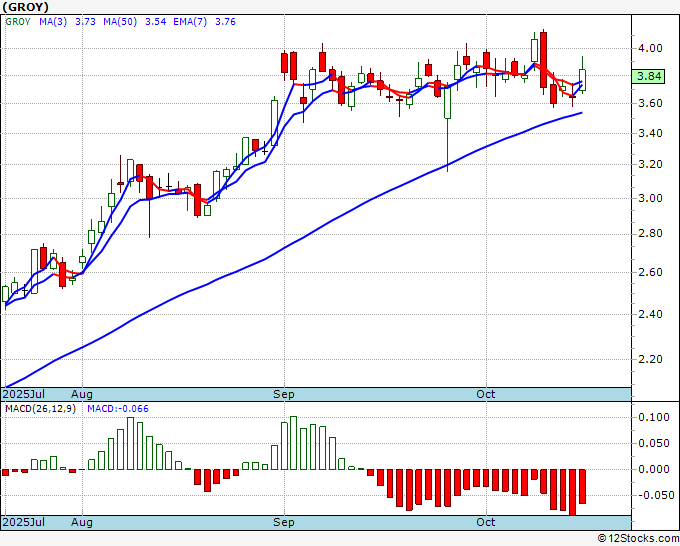The image size is (680, 546).
Task: Click the 3.40 price axis label
Action: pyautogui.click(x=650, y=133)
